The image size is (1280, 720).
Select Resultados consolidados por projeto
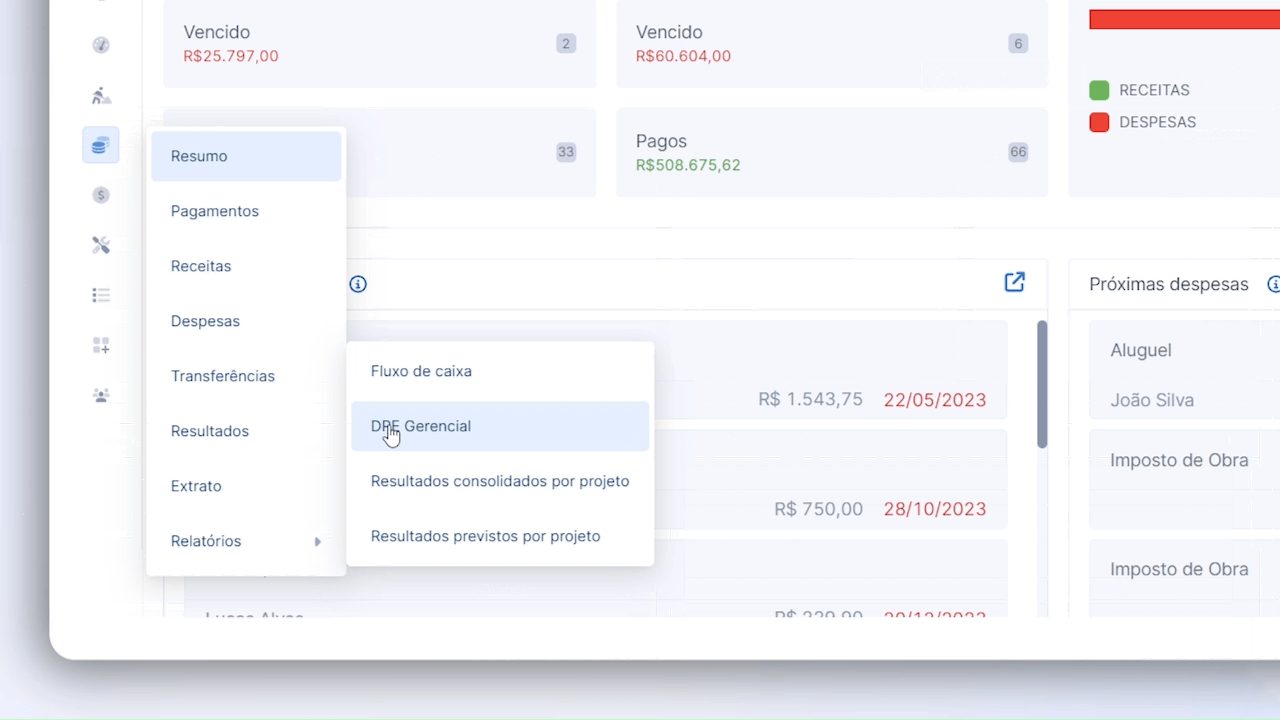tap(500, 481)
